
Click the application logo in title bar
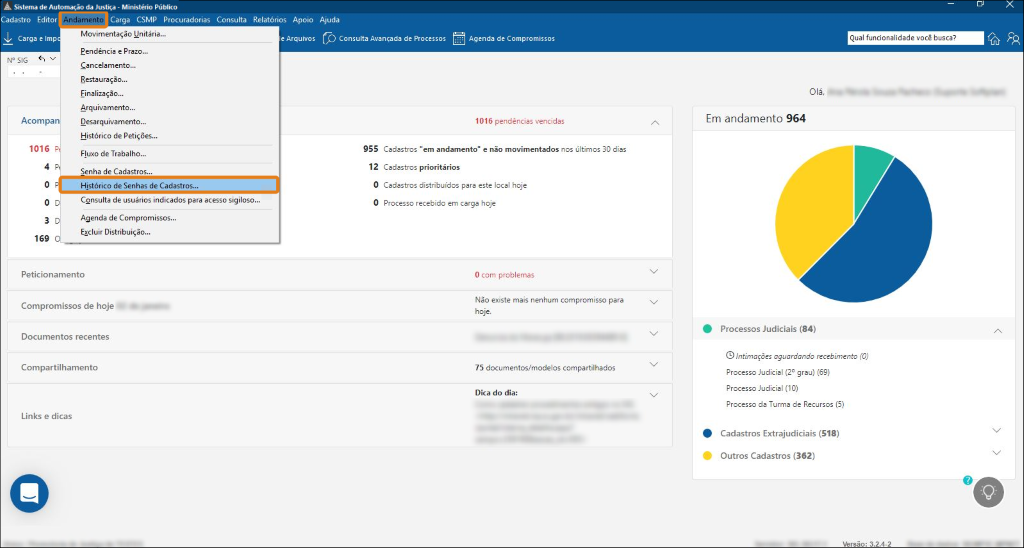click(8, 6)
